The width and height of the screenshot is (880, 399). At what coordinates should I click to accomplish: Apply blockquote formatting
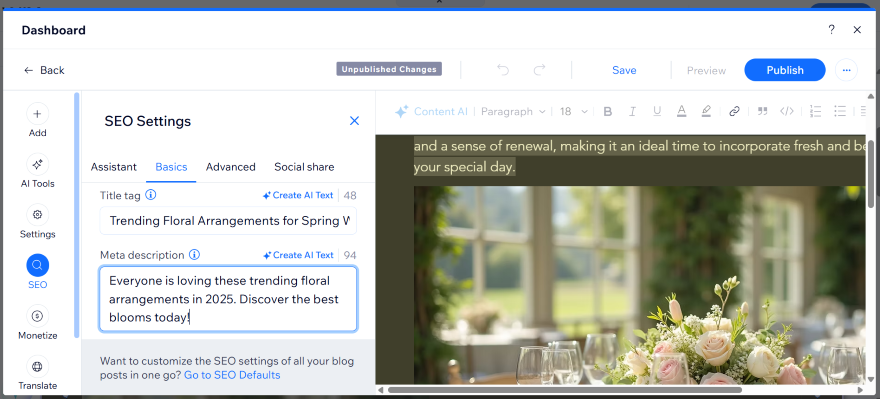(x=762, y=112)
